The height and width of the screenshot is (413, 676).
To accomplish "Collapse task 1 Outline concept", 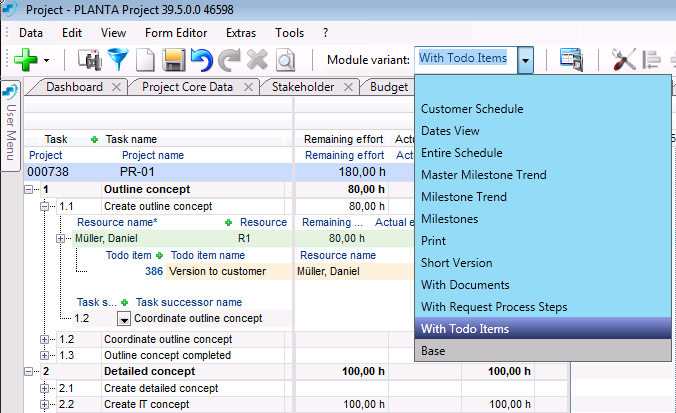I will click(x=28, y=189).
